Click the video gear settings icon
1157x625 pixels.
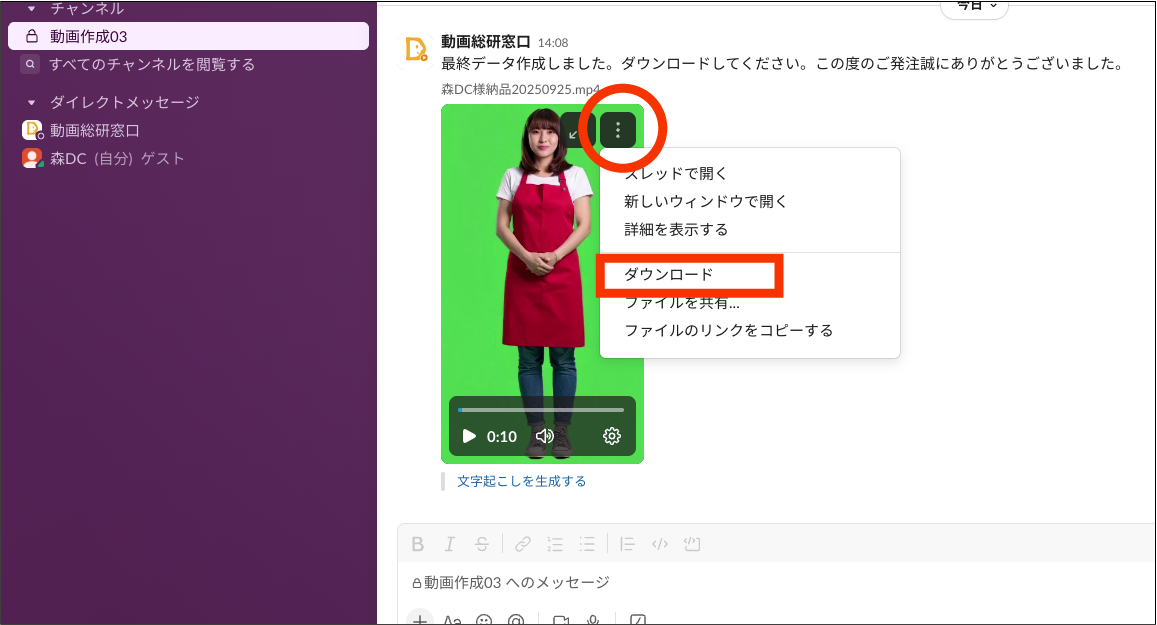pos(612,436)
